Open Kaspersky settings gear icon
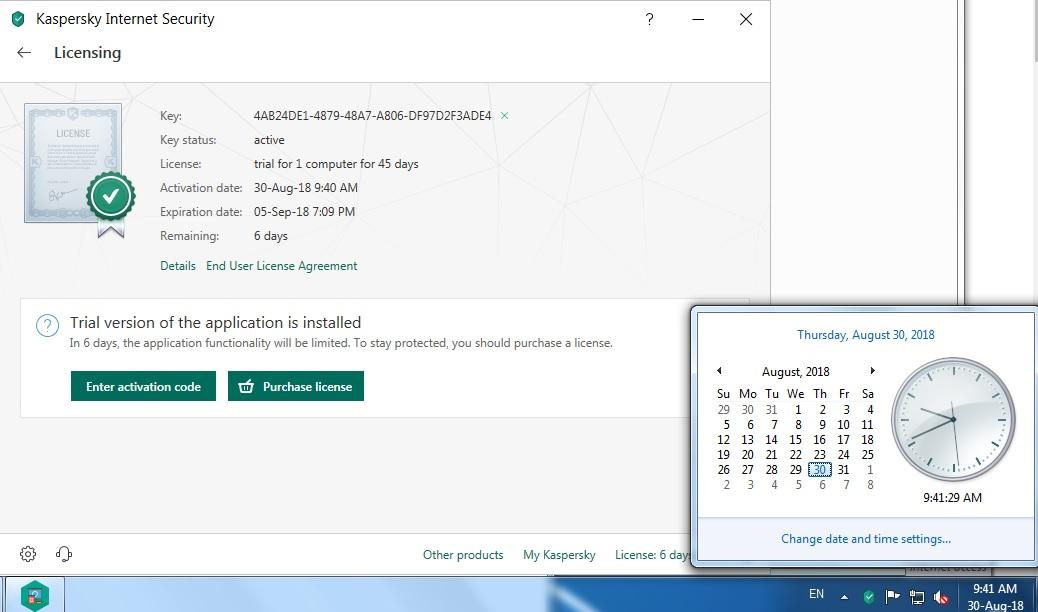1038x612 pixels. [28, 554]
